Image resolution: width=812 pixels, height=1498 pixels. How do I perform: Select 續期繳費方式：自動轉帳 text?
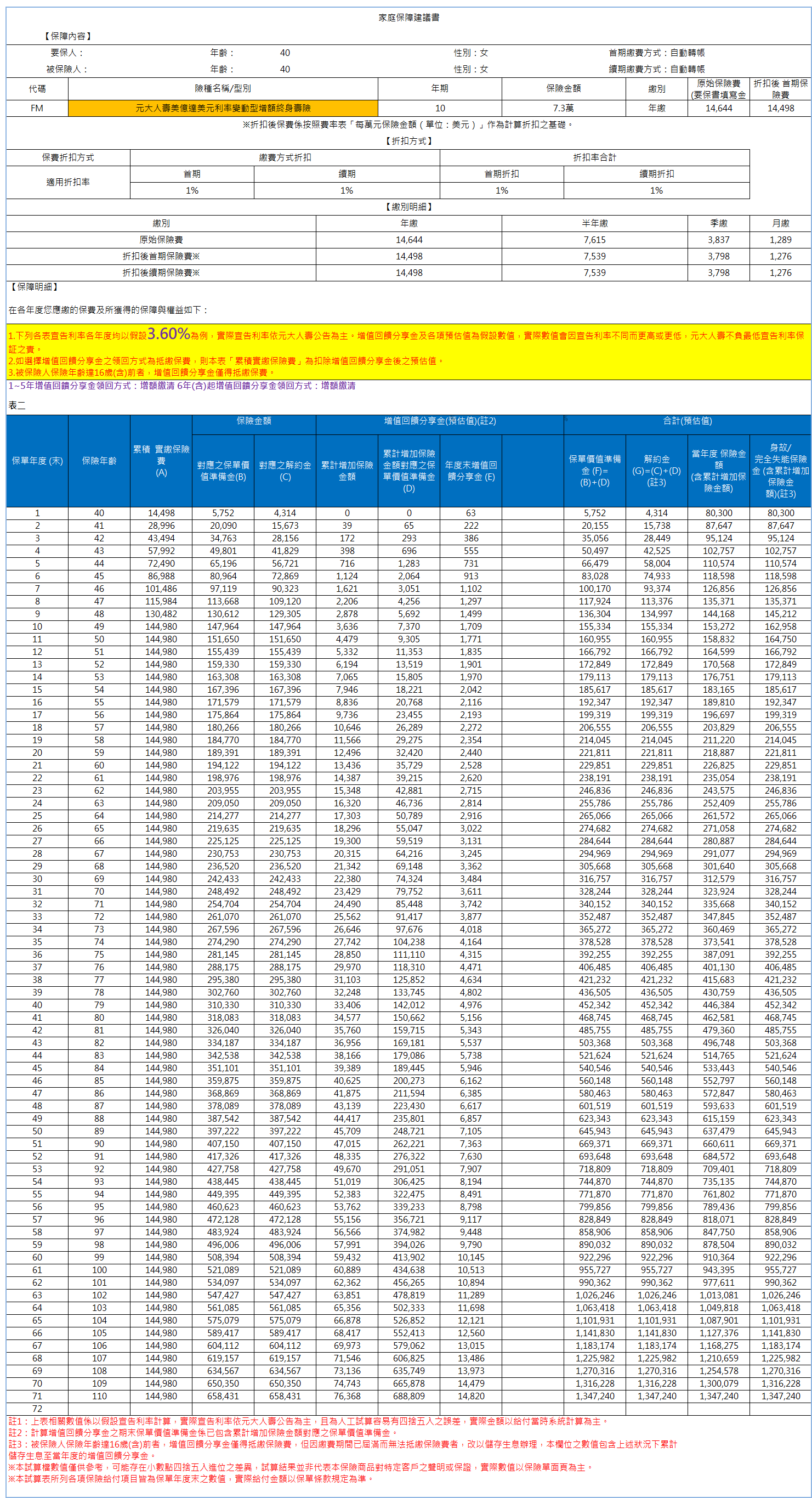[657, 69]
